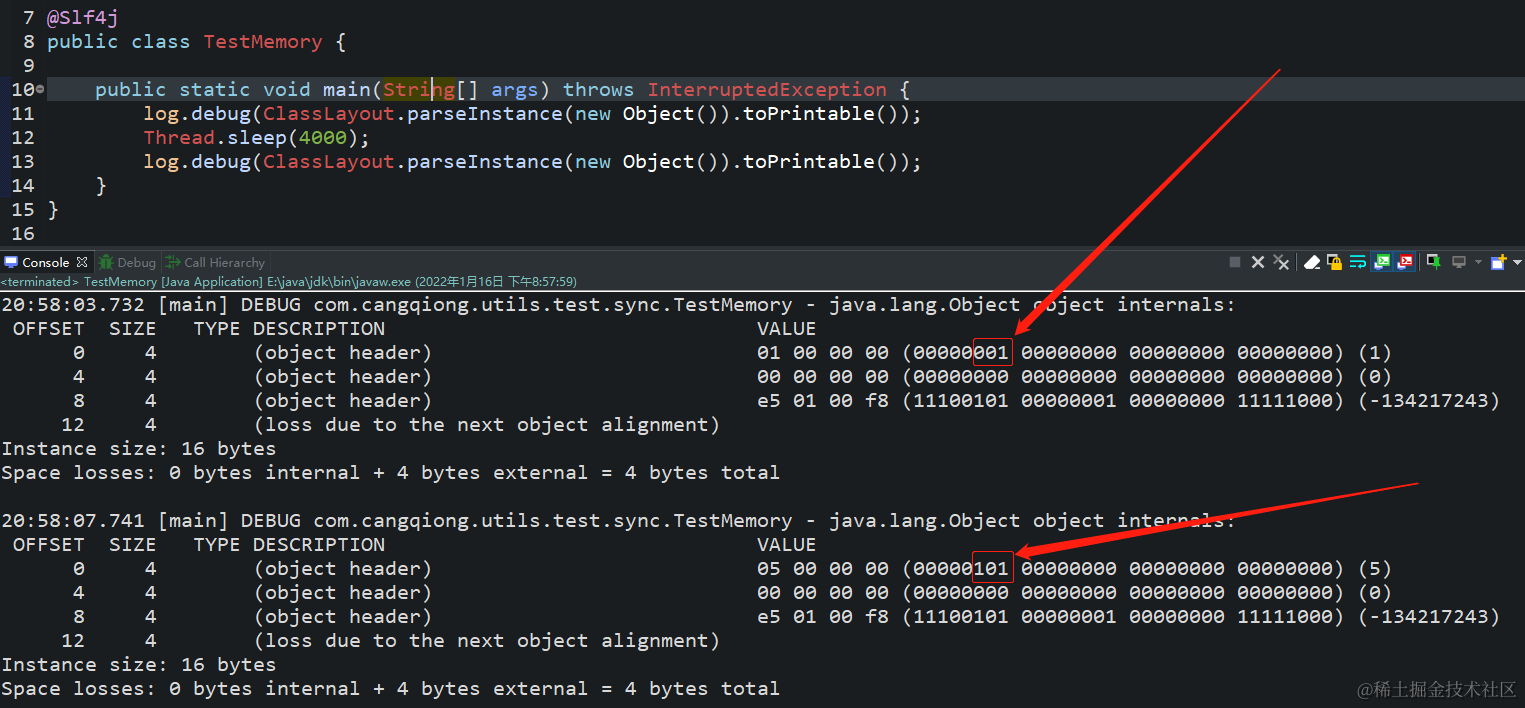Click hex value '05 00 00 00' in second dump
The width and height of the screenshot is (1525, 708).
(x=823, y=569)
